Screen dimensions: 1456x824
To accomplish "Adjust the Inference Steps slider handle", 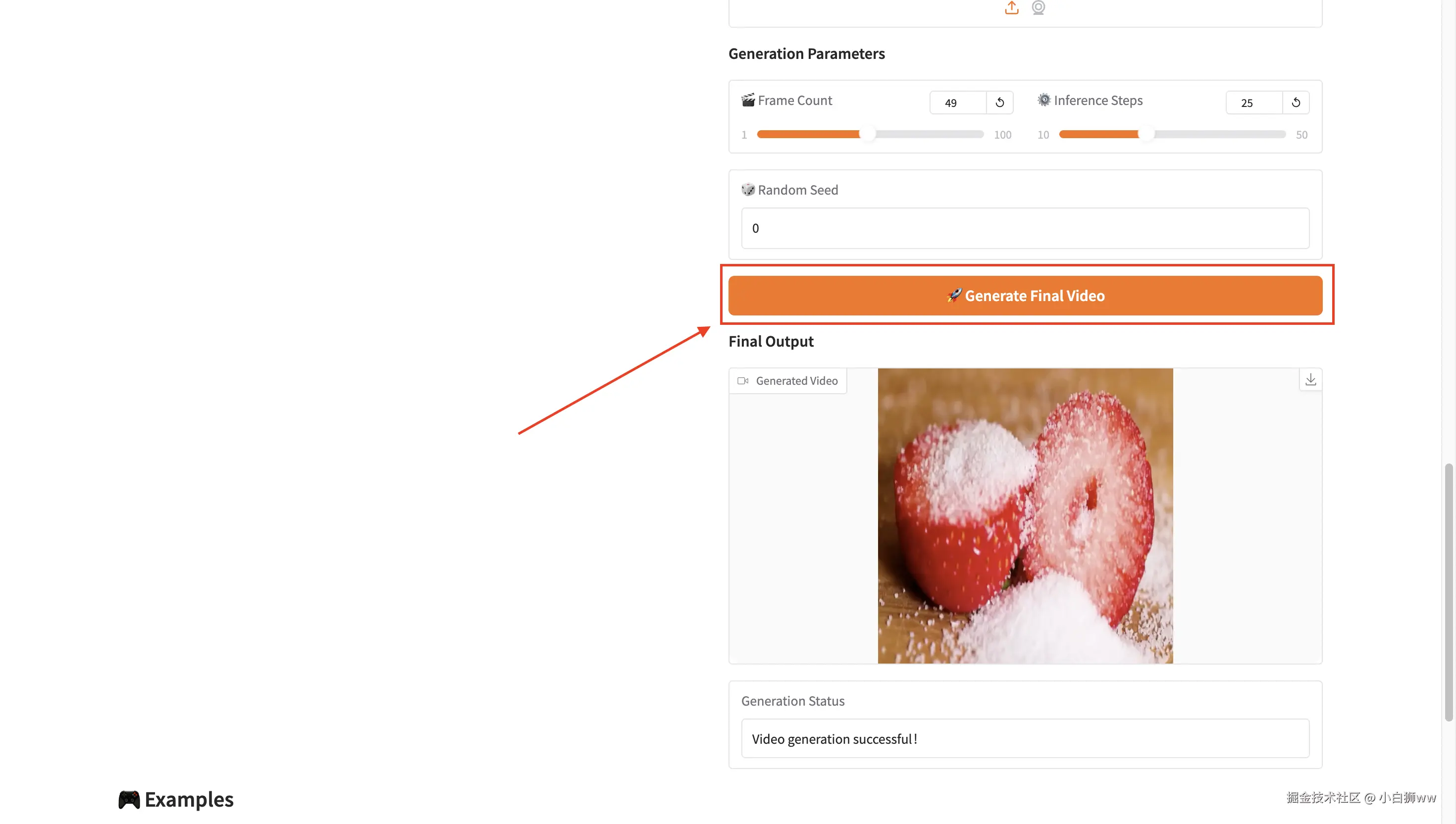I will (1146, 135).
